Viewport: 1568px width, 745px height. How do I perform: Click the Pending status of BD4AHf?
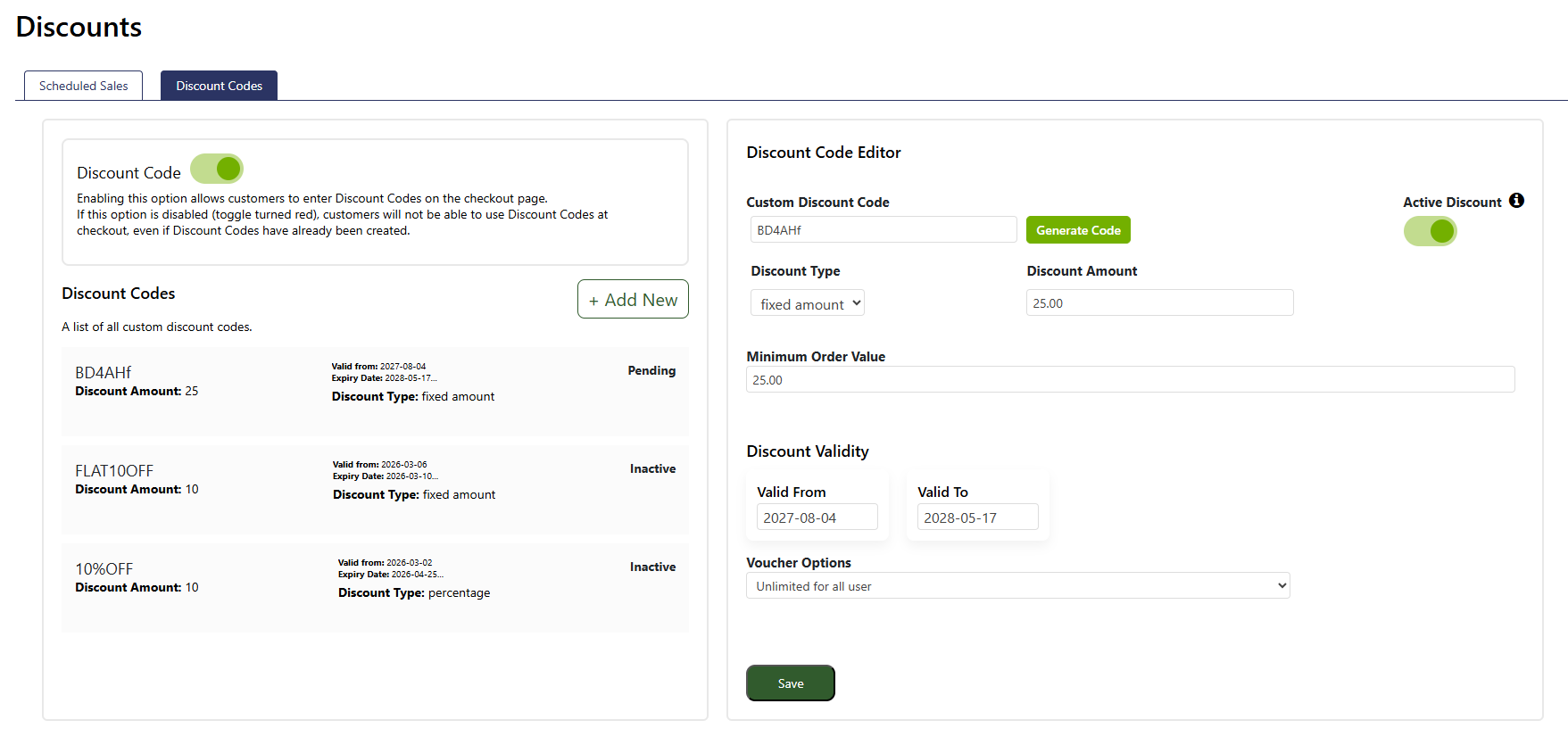(x=651, y=370)
